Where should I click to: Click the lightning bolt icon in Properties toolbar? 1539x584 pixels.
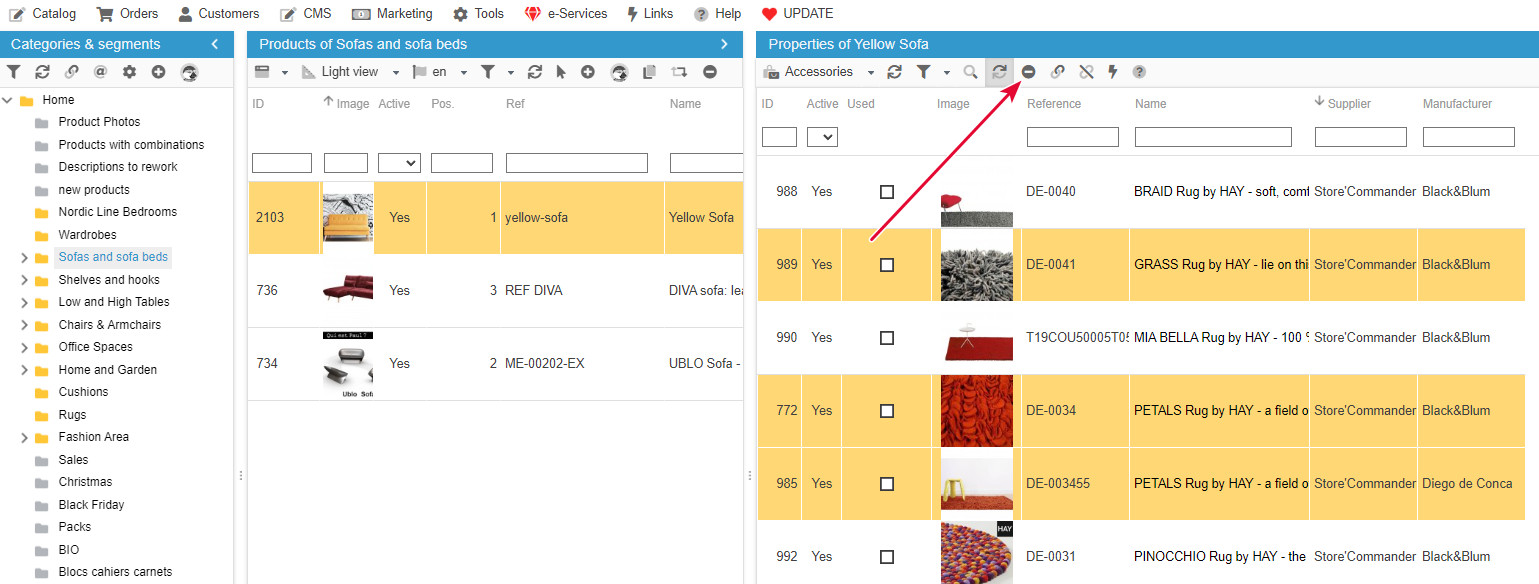point(1112,72)
